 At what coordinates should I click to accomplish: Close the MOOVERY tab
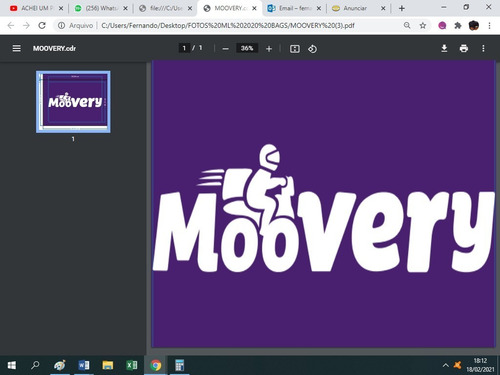[254, 8]
